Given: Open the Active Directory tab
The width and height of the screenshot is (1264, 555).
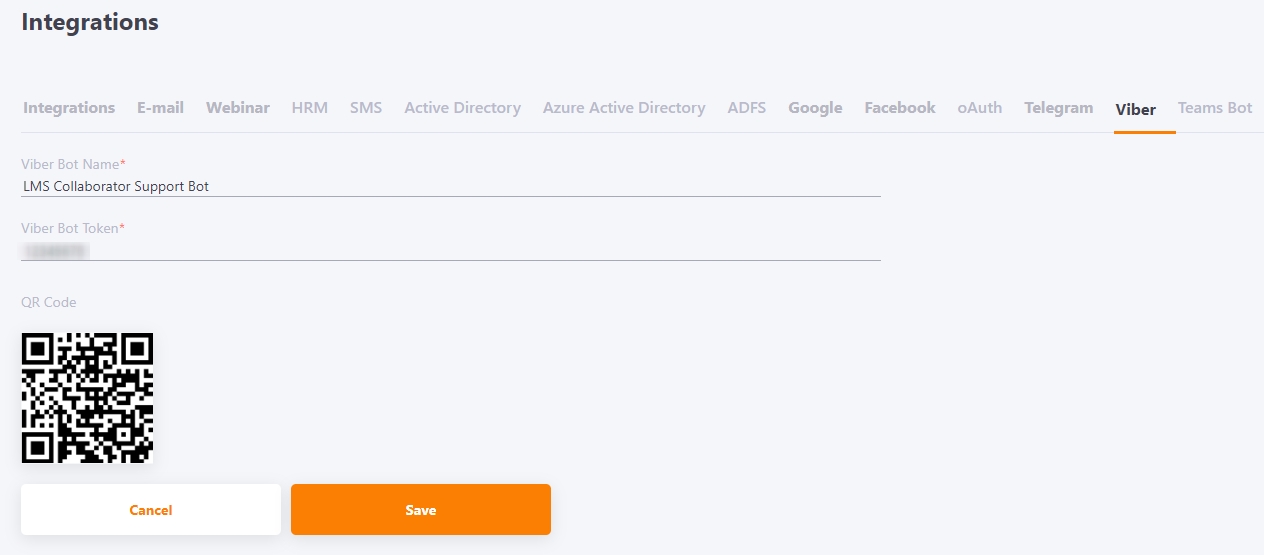Looking at the screenshot, I should [462, 108].
